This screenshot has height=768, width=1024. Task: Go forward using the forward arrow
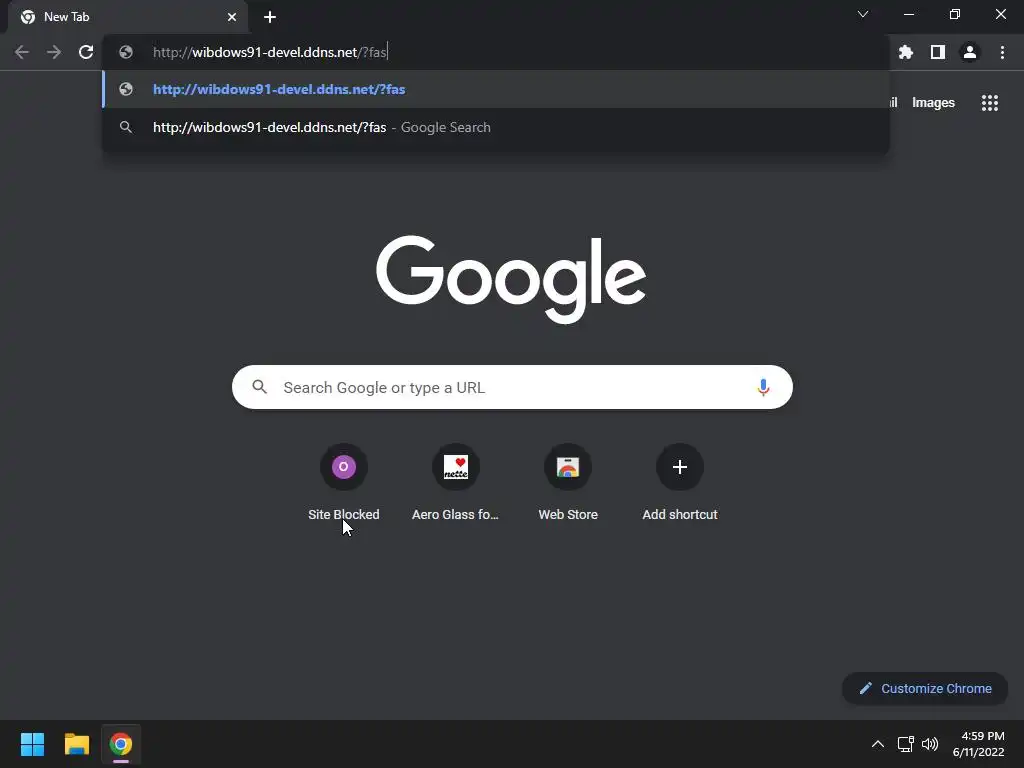click(x=54, y=52)
